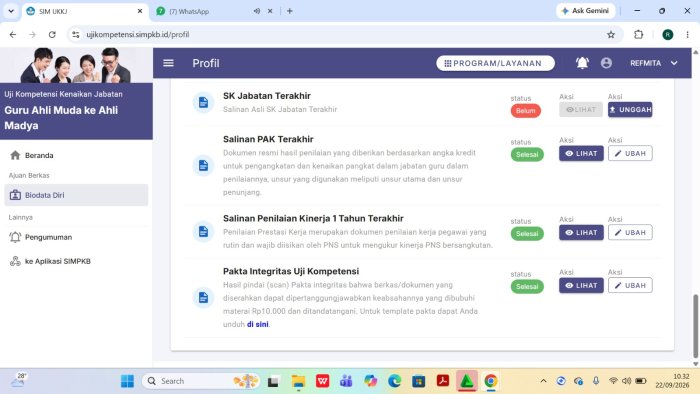The height and width of the screenshot is (394, 700).
Task: Open Microsoft Edge from taskbar
Action: point(395,381)
